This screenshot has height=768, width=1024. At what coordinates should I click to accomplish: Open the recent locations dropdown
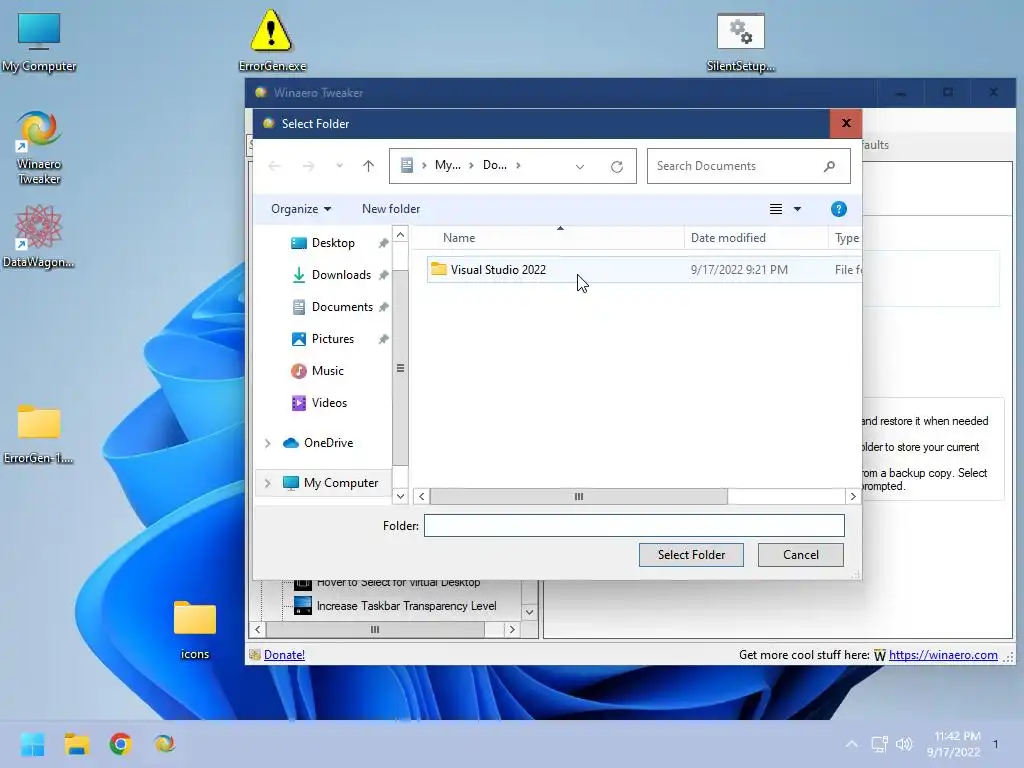pos(339,166)
